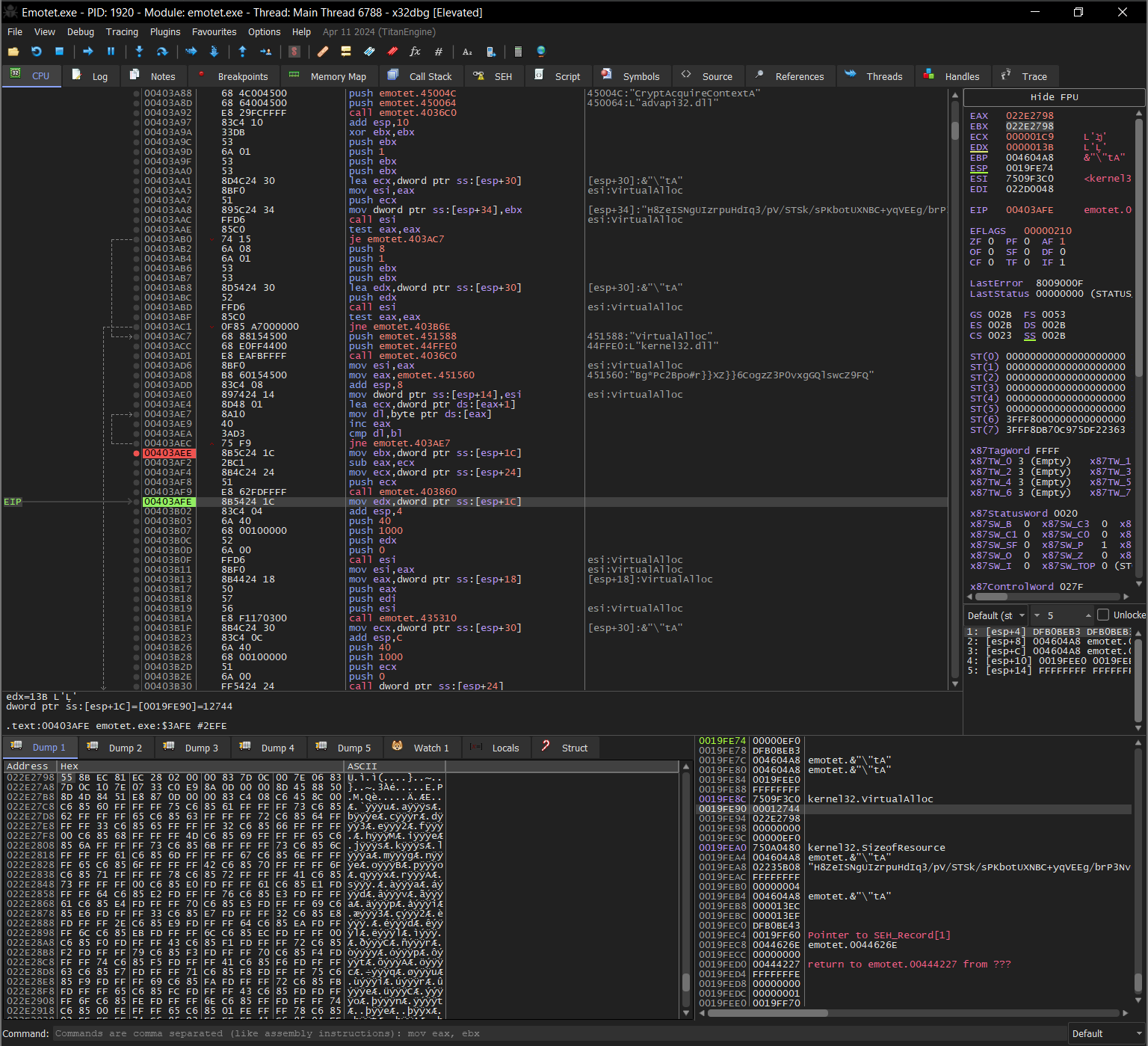Select call argument row 2: [esp+8]
The width and height of the screenshot is (1148, 1046).
(x=1049, y=642)
